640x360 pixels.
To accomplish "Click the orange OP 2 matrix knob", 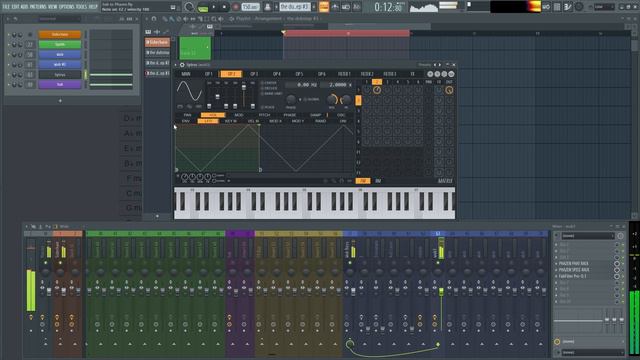I will point(377,90).
